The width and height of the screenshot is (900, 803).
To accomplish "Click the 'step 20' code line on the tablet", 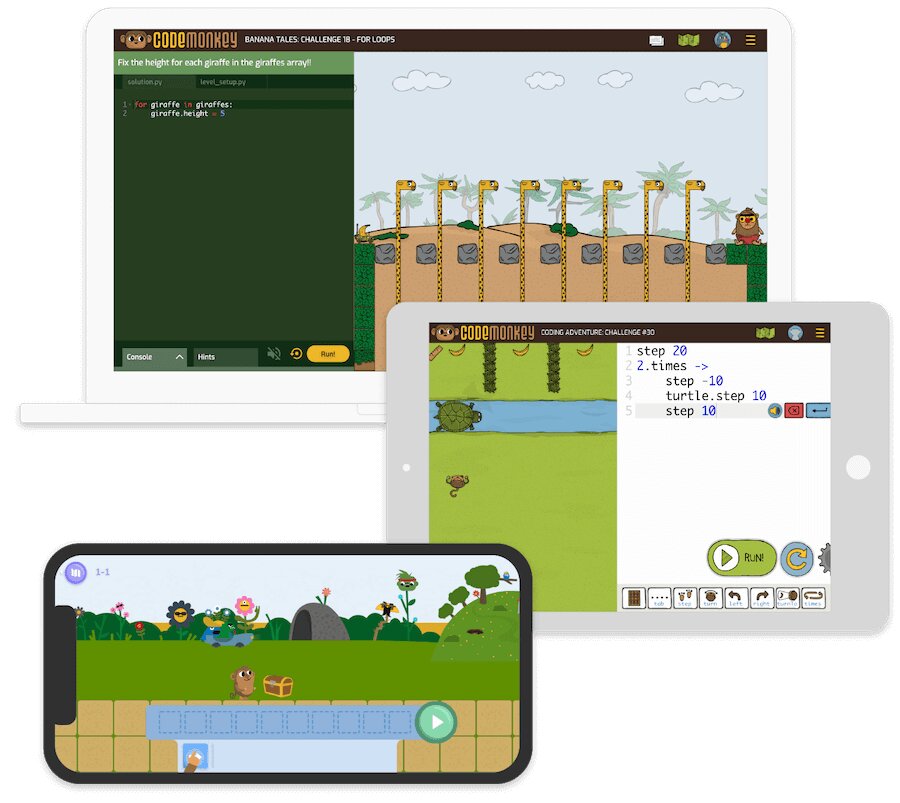I will [x=661, y=351].
